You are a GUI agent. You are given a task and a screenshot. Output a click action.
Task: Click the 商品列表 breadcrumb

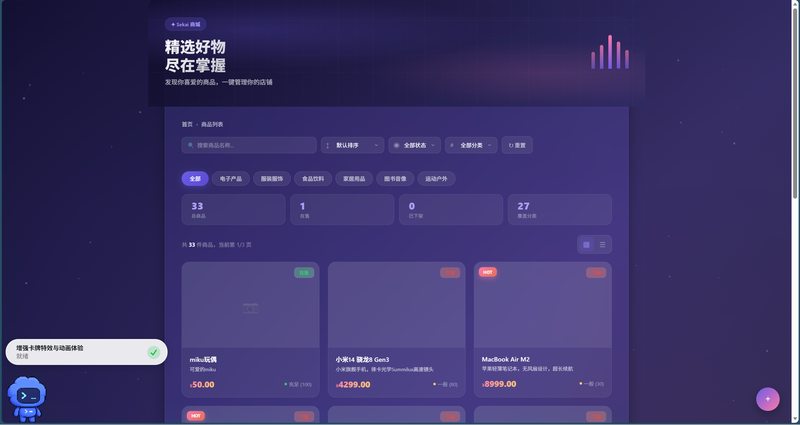pos(212,124)
